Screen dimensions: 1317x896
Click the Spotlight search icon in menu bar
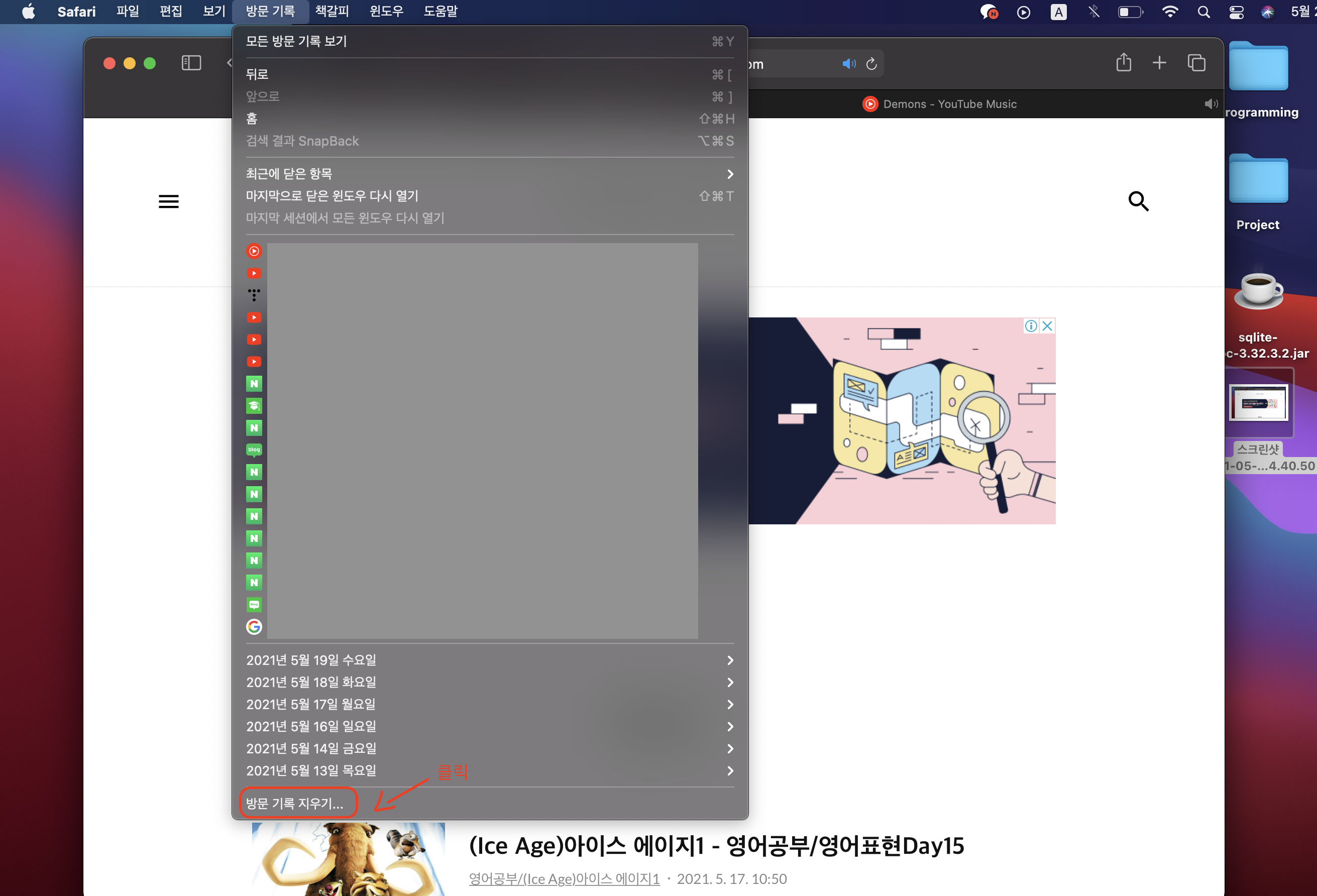point(1203,12)
